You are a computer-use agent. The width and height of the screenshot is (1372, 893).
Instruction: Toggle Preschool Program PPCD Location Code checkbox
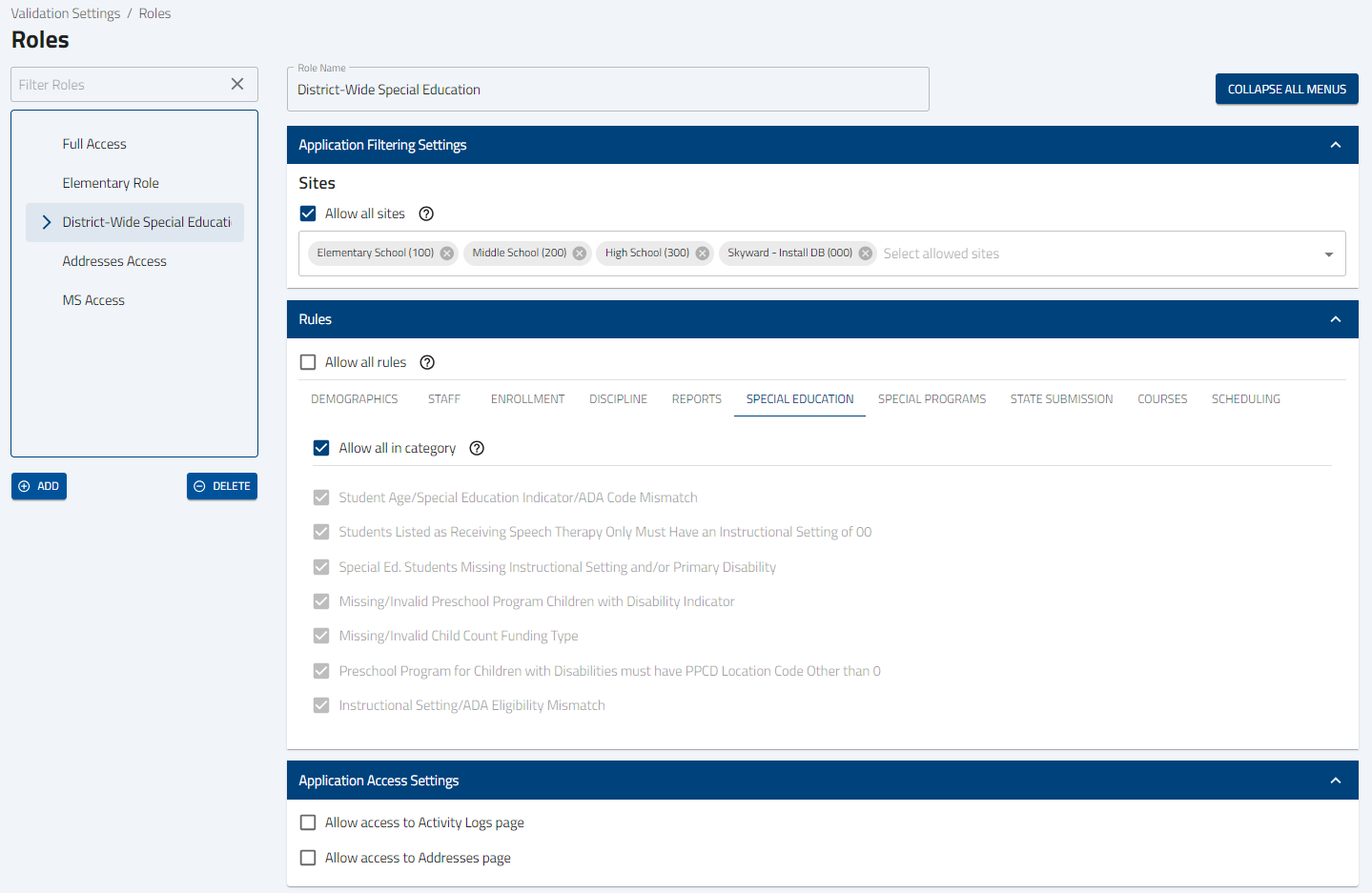(321, 671)
